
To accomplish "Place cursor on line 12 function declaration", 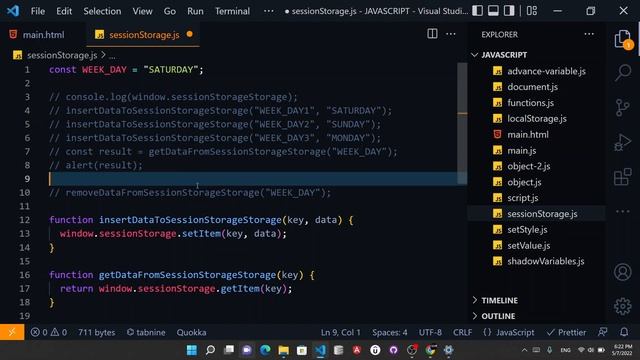I will [x=201, y=220].
